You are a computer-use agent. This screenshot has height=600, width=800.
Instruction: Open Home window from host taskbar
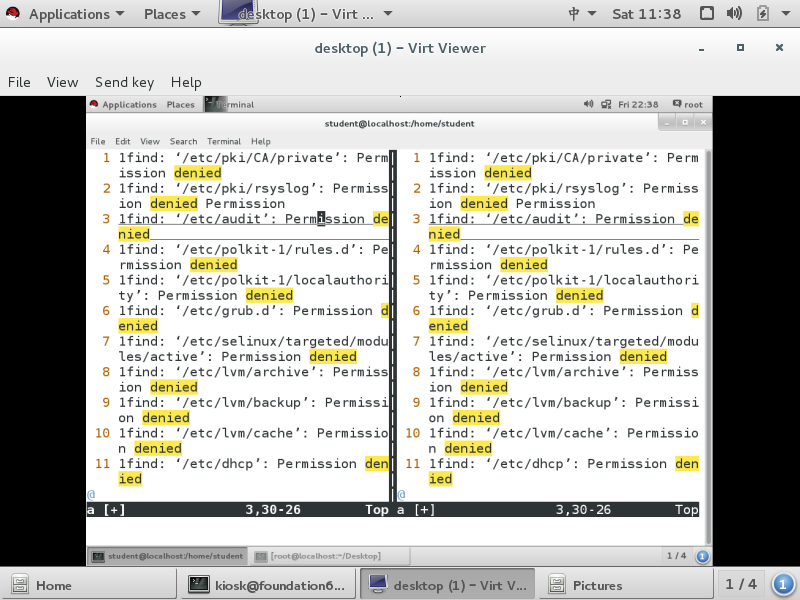(88, 585)
